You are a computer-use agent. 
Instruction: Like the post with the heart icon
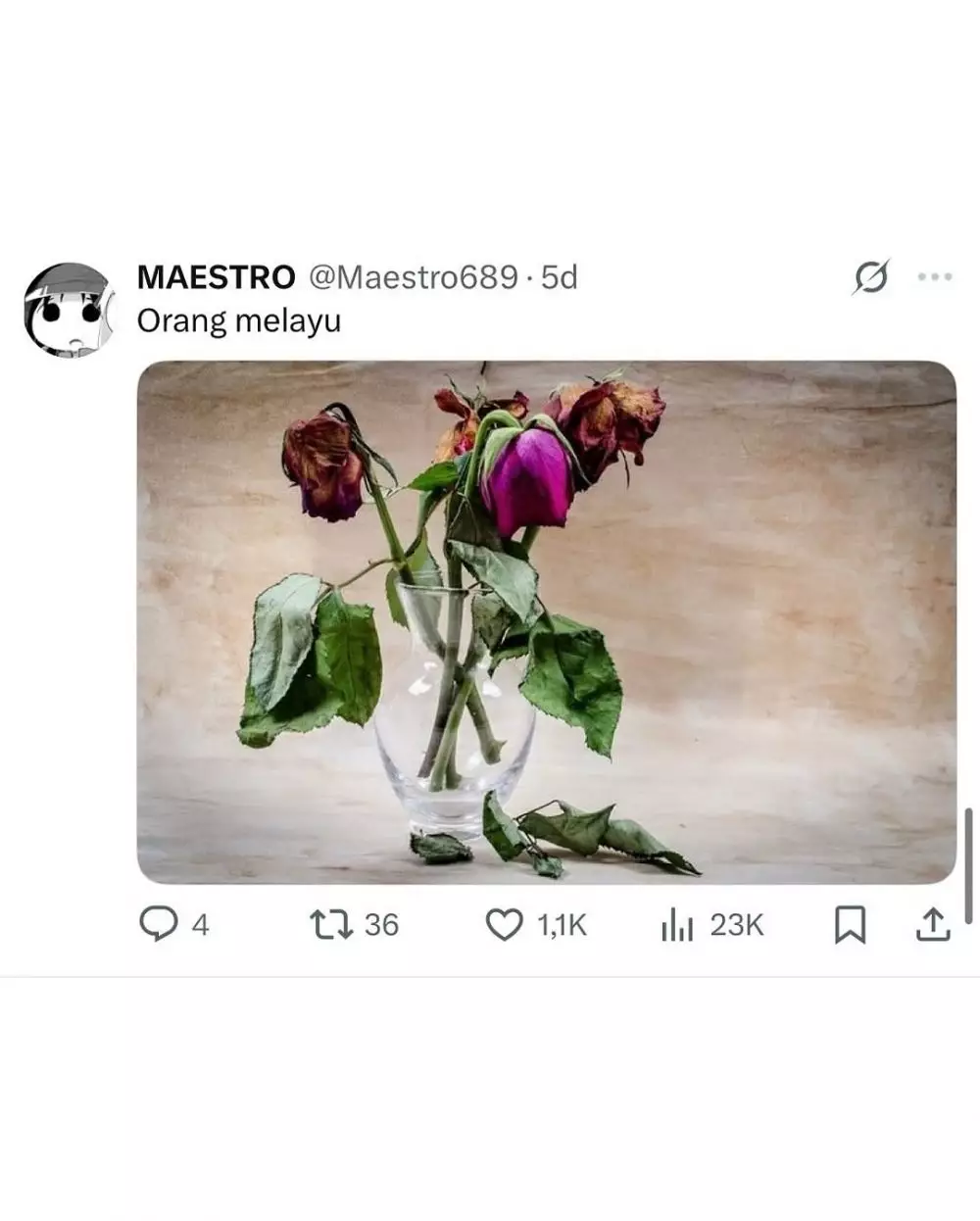(x=505, y=924)
